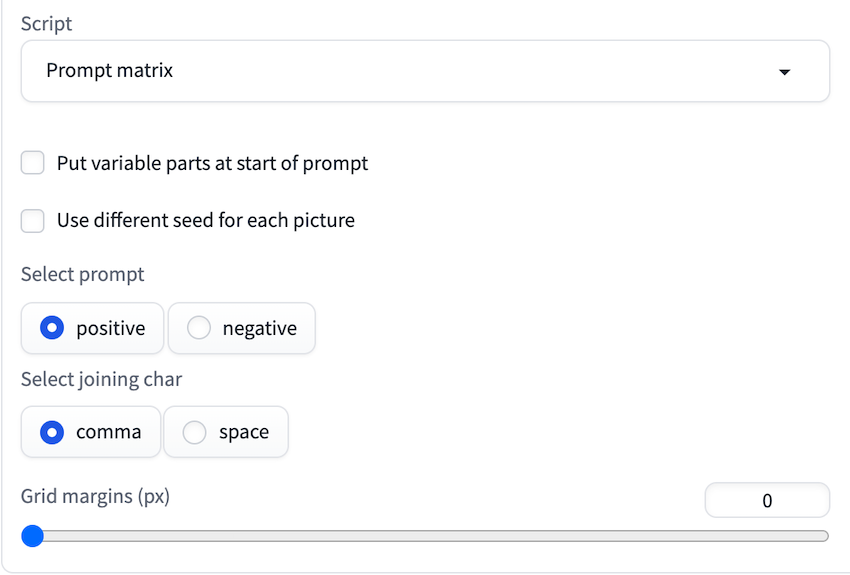Click the 'Script' heading label

[x=46, y=23]
